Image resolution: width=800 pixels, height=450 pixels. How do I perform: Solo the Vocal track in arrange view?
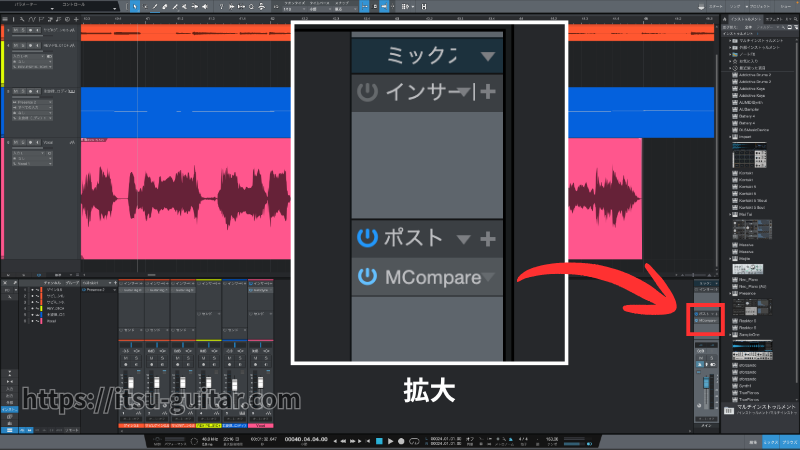tap(23, 142)
